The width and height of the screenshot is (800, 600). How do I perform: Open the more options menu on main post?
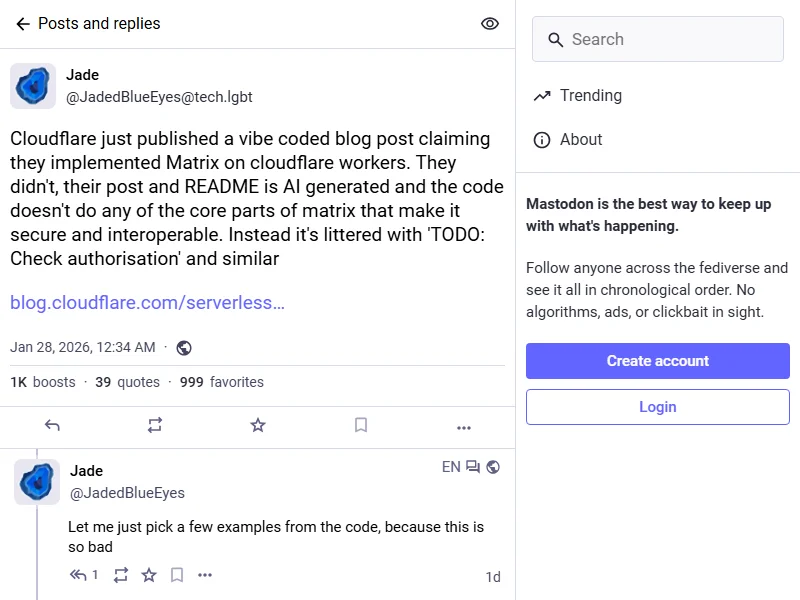click(464, 427)
